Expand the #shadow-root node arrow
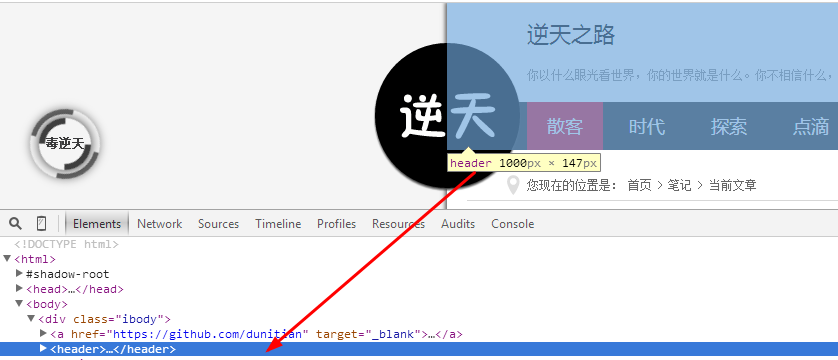The height and width of the screenshot is (360, 838). pos(20,274)
